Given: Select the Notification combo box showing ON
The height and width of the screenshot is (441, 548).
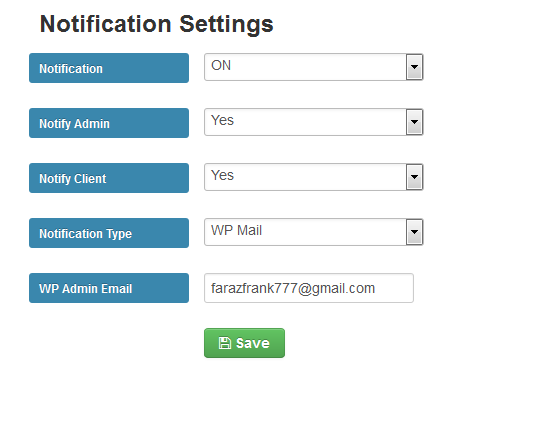Looking at the screenshot, I should coord(313,67).
